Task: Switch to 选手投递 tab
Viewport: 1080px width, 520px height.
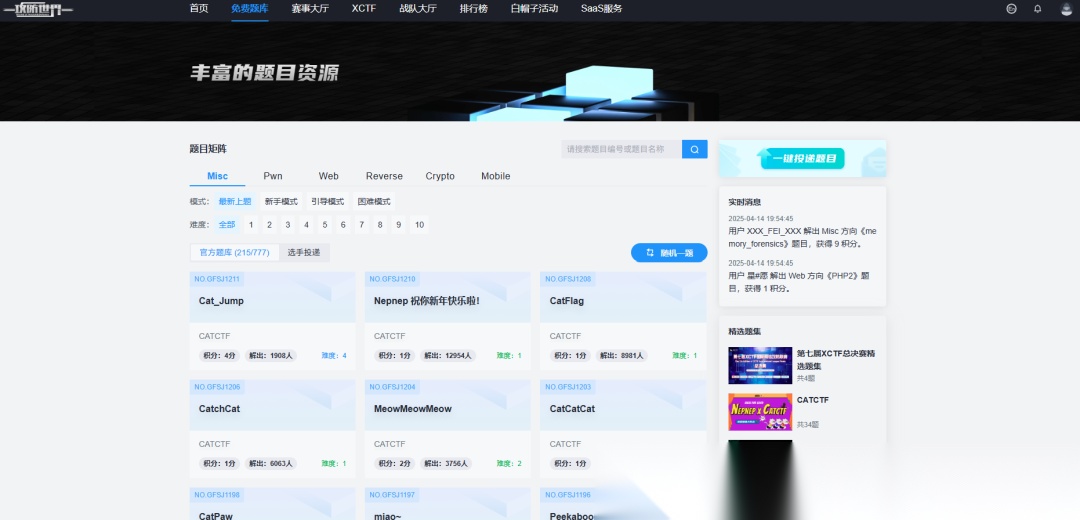Action: tap(304, 253)
